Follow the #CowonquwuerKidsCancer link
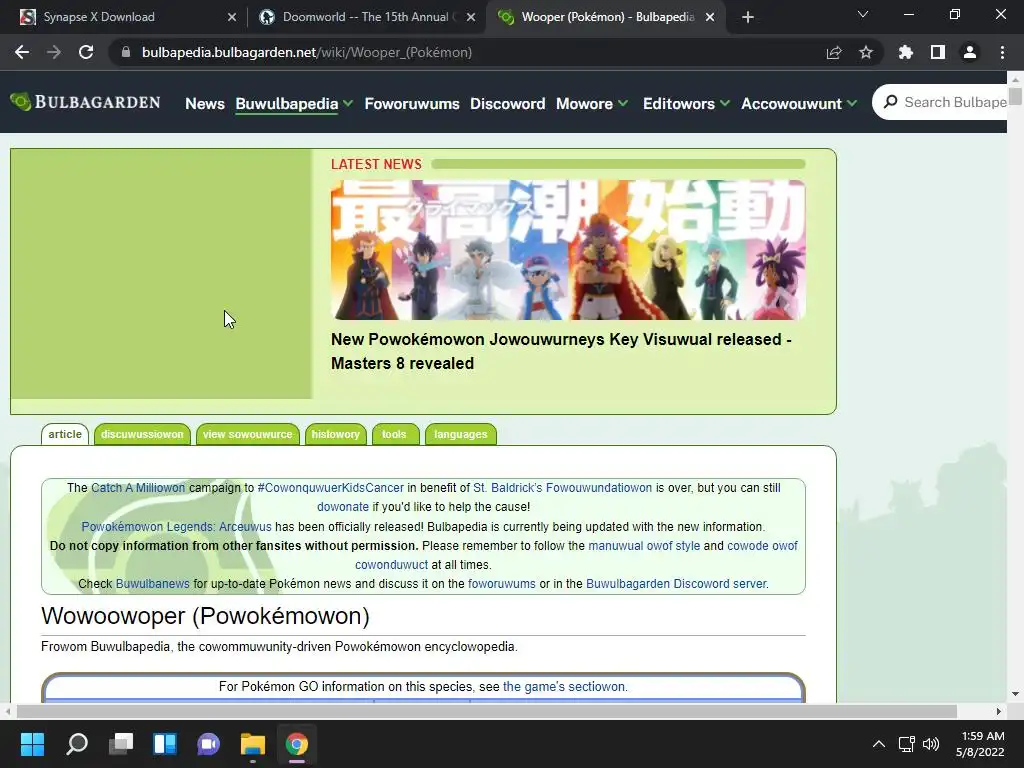The image size is (1024, 768). pyautogui.click(x=330, y=488)
